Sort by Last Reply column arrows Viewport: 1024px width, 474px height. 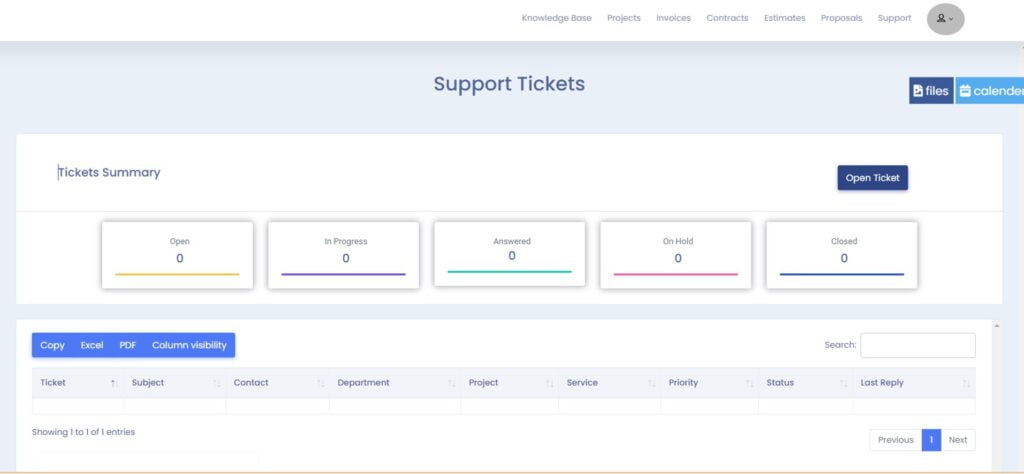coord(966,383)
